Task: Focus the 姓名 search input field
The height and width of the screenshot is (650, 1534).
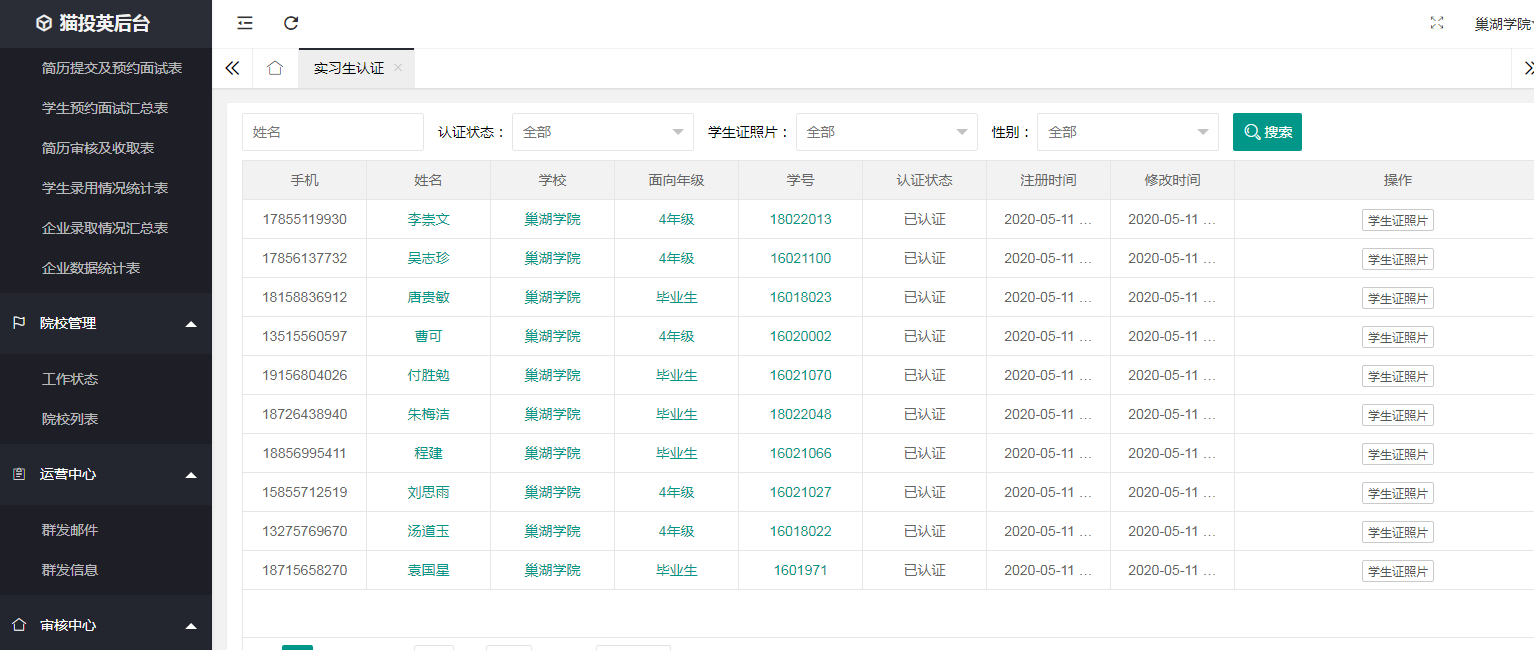Action: 333,132
